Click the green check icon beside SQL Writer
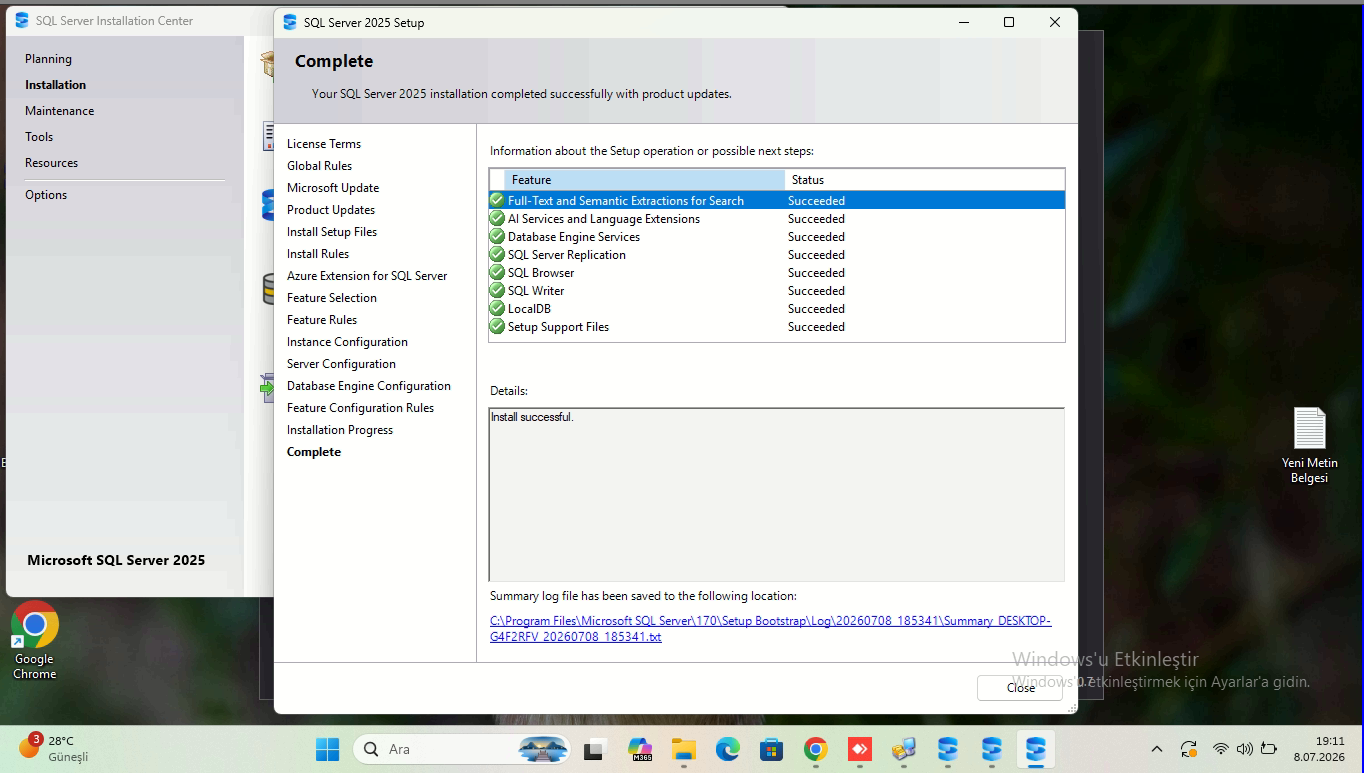 pos(497,291)
